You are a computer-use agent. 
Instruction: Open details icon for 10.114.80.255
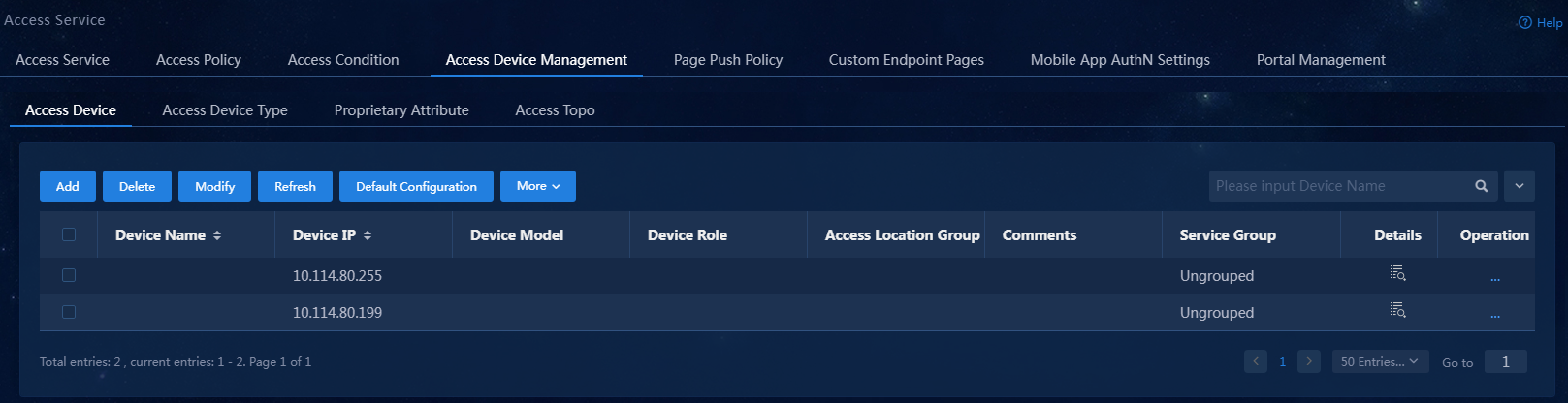click(x=1397, y=273)
